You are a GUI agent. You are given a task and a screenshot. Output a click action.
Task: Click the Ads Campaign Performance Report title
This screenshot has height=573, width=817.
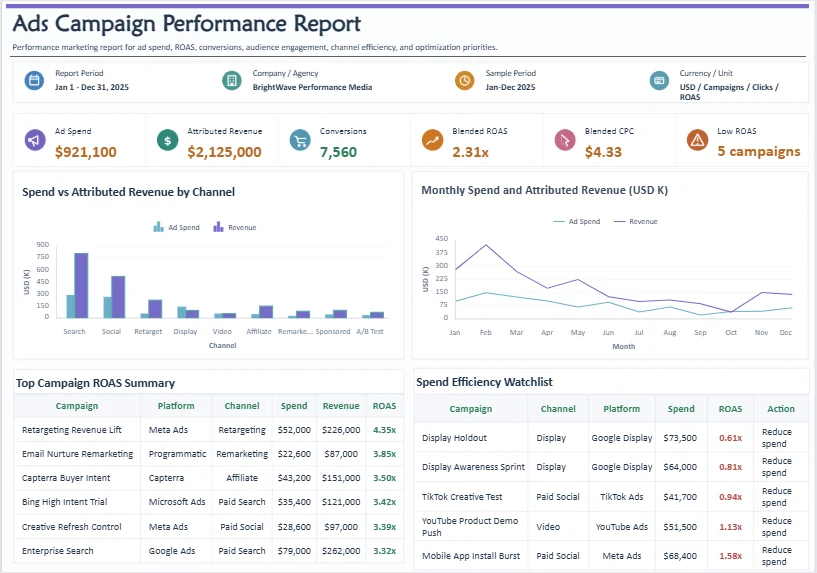187,24
